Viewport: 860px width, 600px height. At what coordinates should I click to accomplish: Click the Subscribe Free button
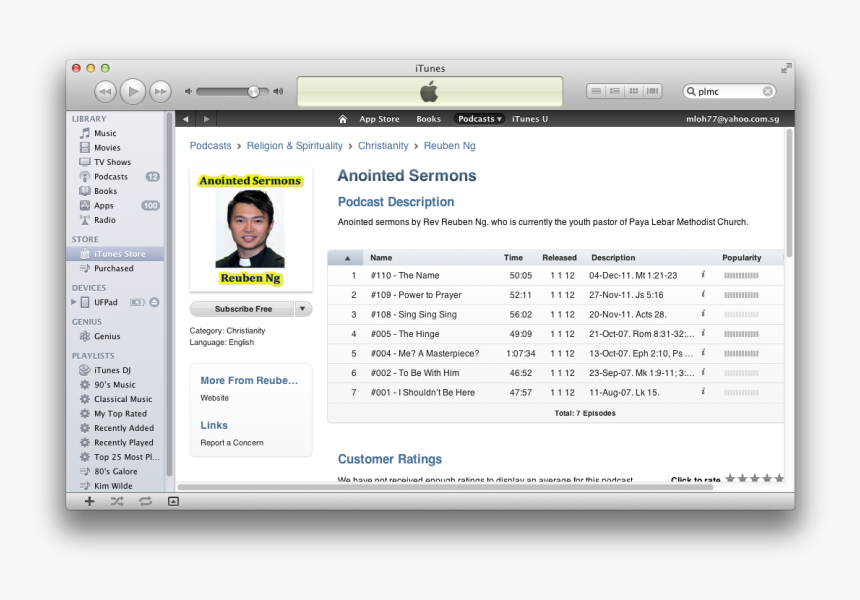[243, 309]
